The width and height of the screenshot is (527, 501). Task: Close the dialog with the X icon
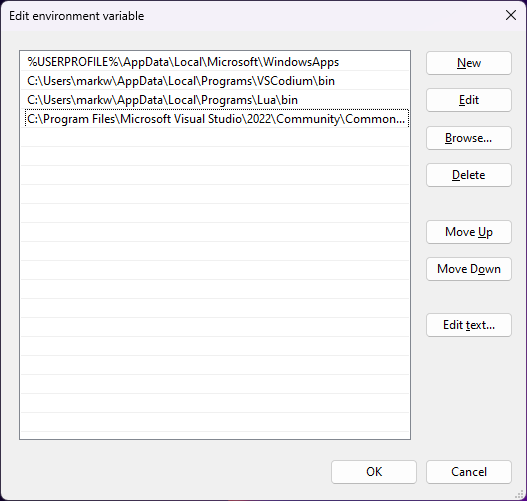click(x=511, y=15)
